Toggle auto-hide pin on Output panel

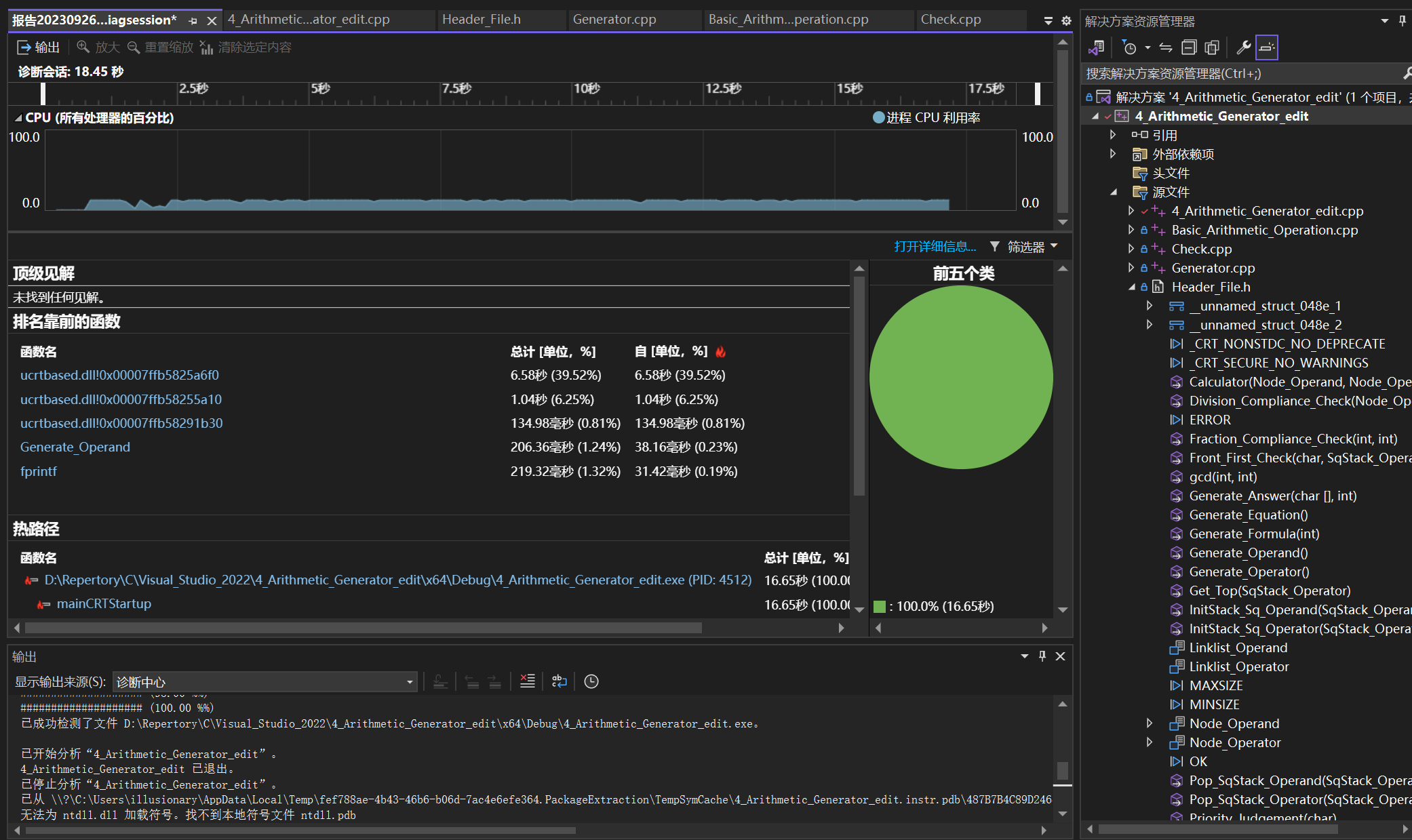tap(1042, 656)
